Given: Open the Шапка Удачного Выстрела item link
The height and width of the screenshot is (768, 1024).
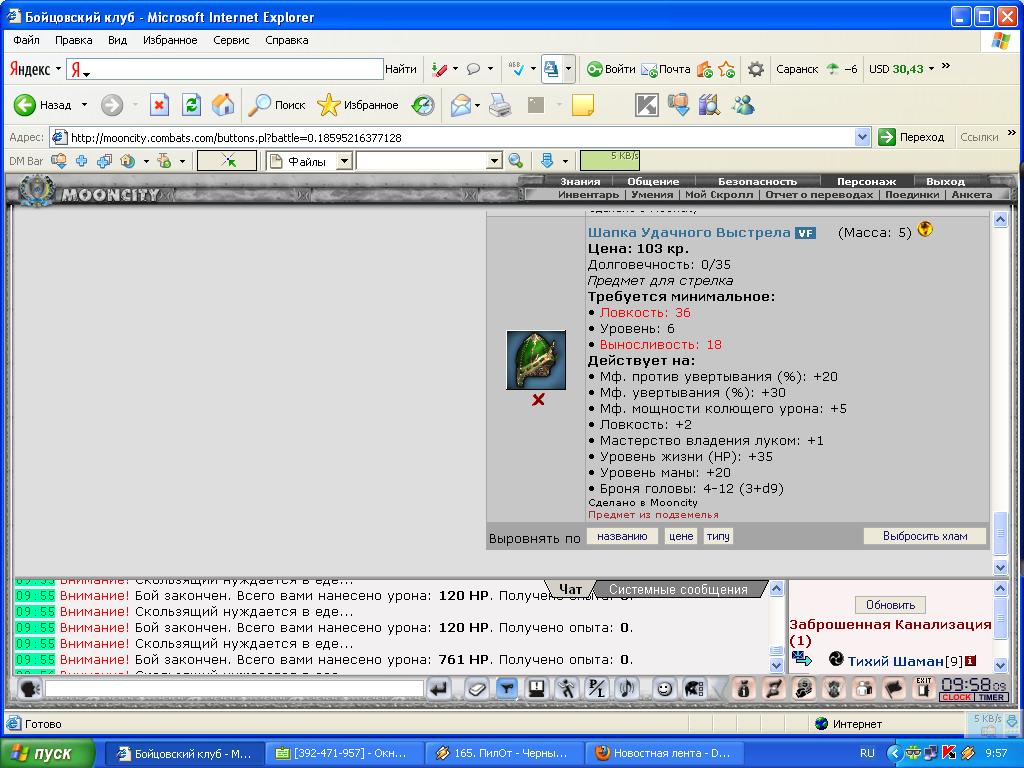Looking at the screenshot, I should (689, 232).
